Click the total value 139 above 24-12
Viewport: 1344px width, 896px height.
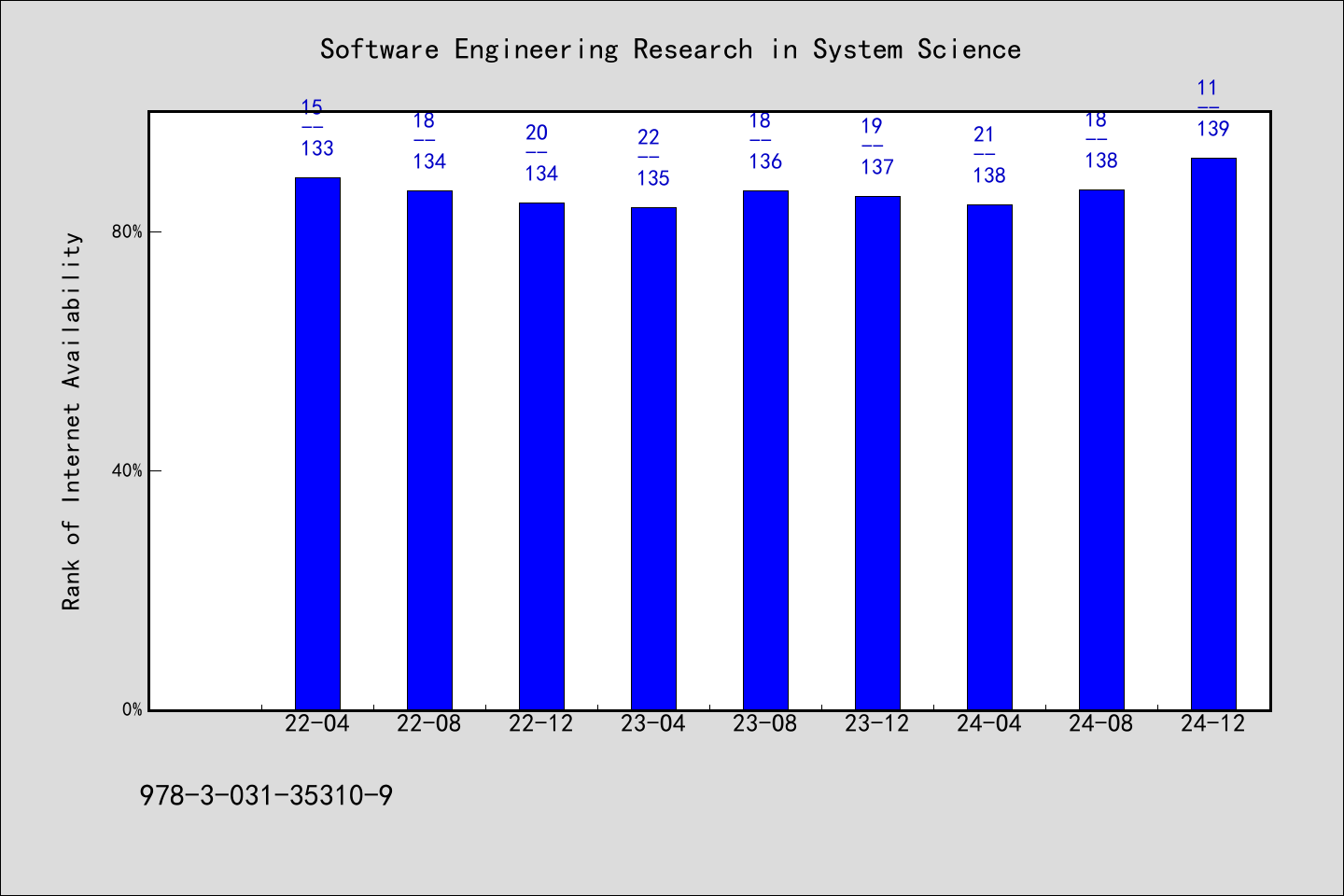click(1213, 129)
